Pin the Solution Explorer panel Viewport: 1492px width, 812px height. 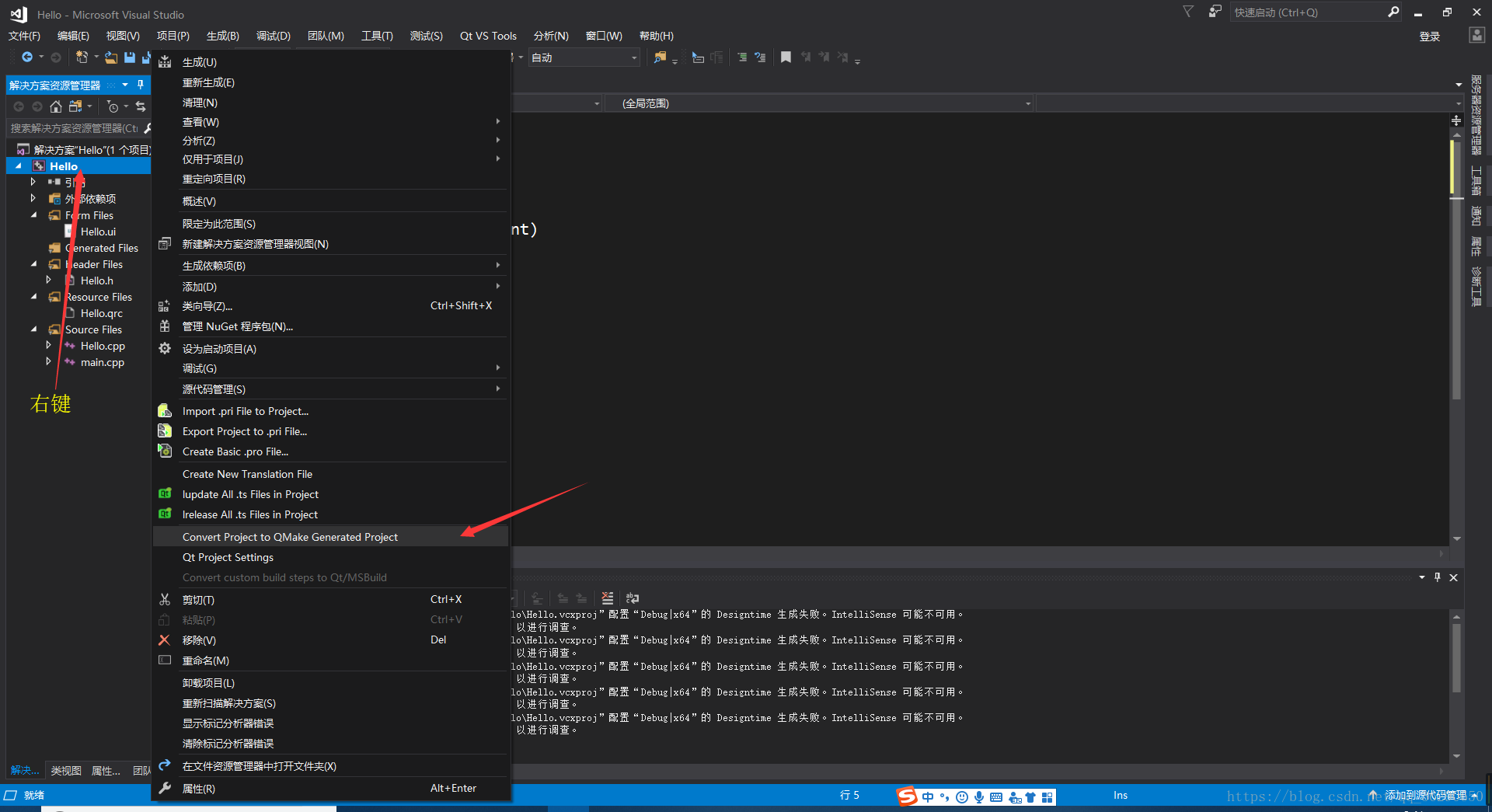point(141,85)
